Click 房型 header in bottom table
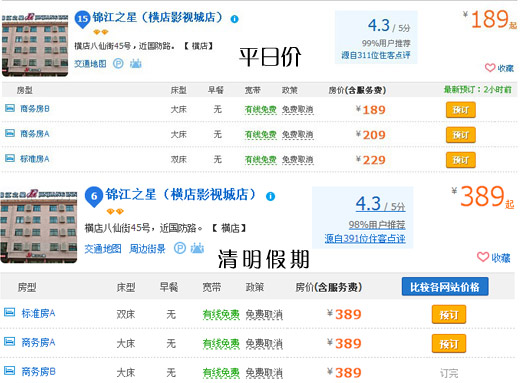Image resolution: width=520 pixels, height=383 pixels. [x=27, y=287]
